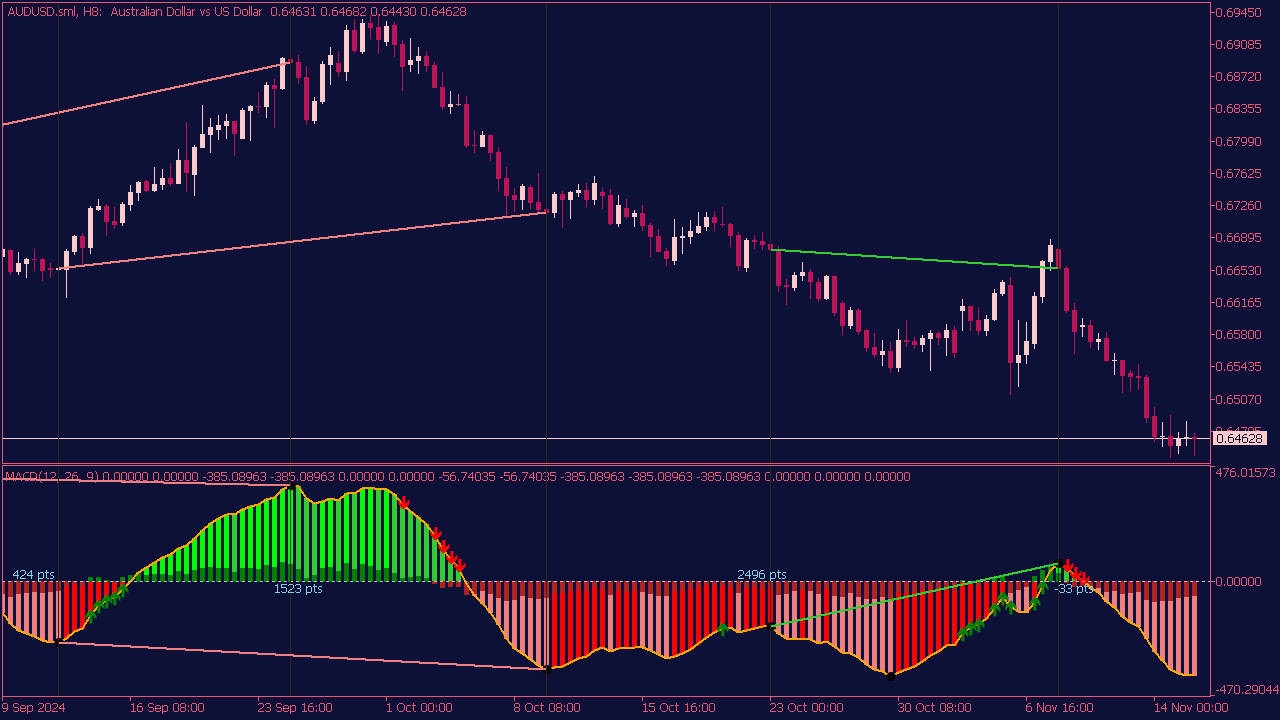The height and width of the screenshot is (720, 1280).
Task: Click the black dot at MACD low before 30 Oct
Action: click(890, 677)
